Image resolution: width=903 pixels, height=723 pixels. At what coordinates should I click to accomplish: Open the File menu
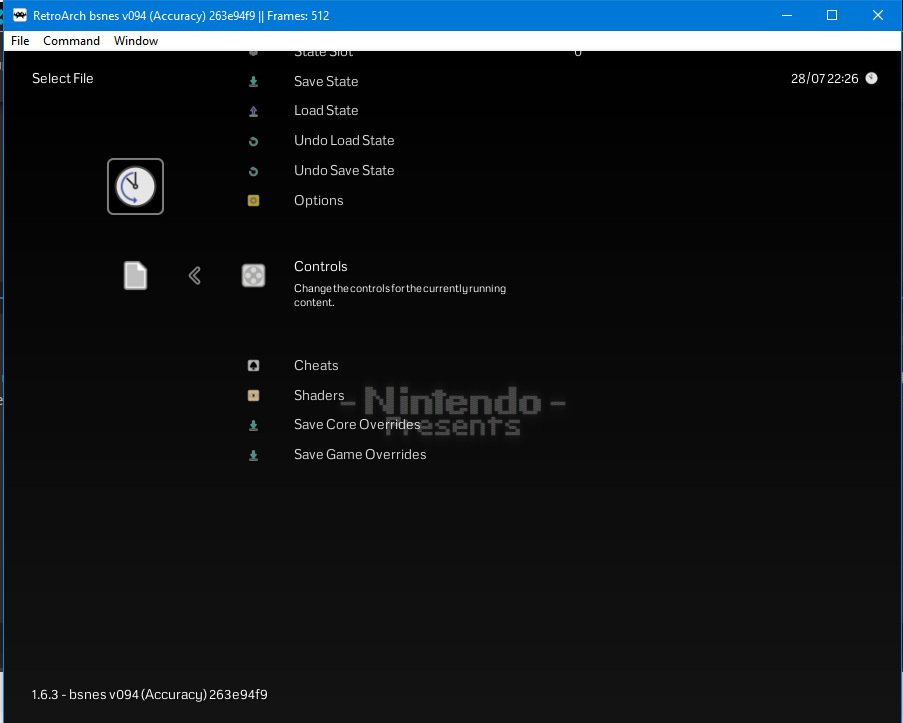pos(20,41)
